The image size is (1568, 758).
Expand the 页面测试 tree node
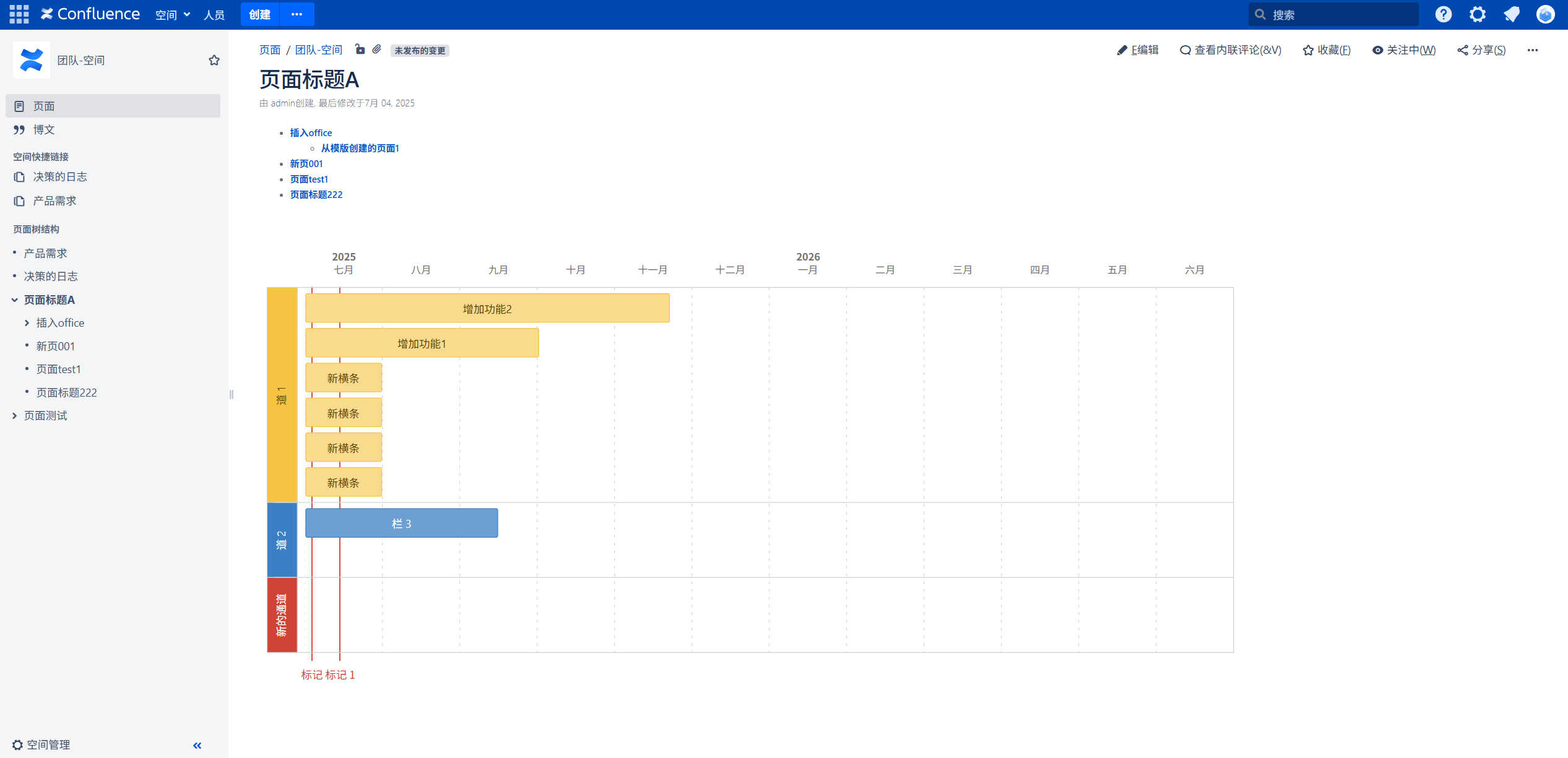point(14,416)
